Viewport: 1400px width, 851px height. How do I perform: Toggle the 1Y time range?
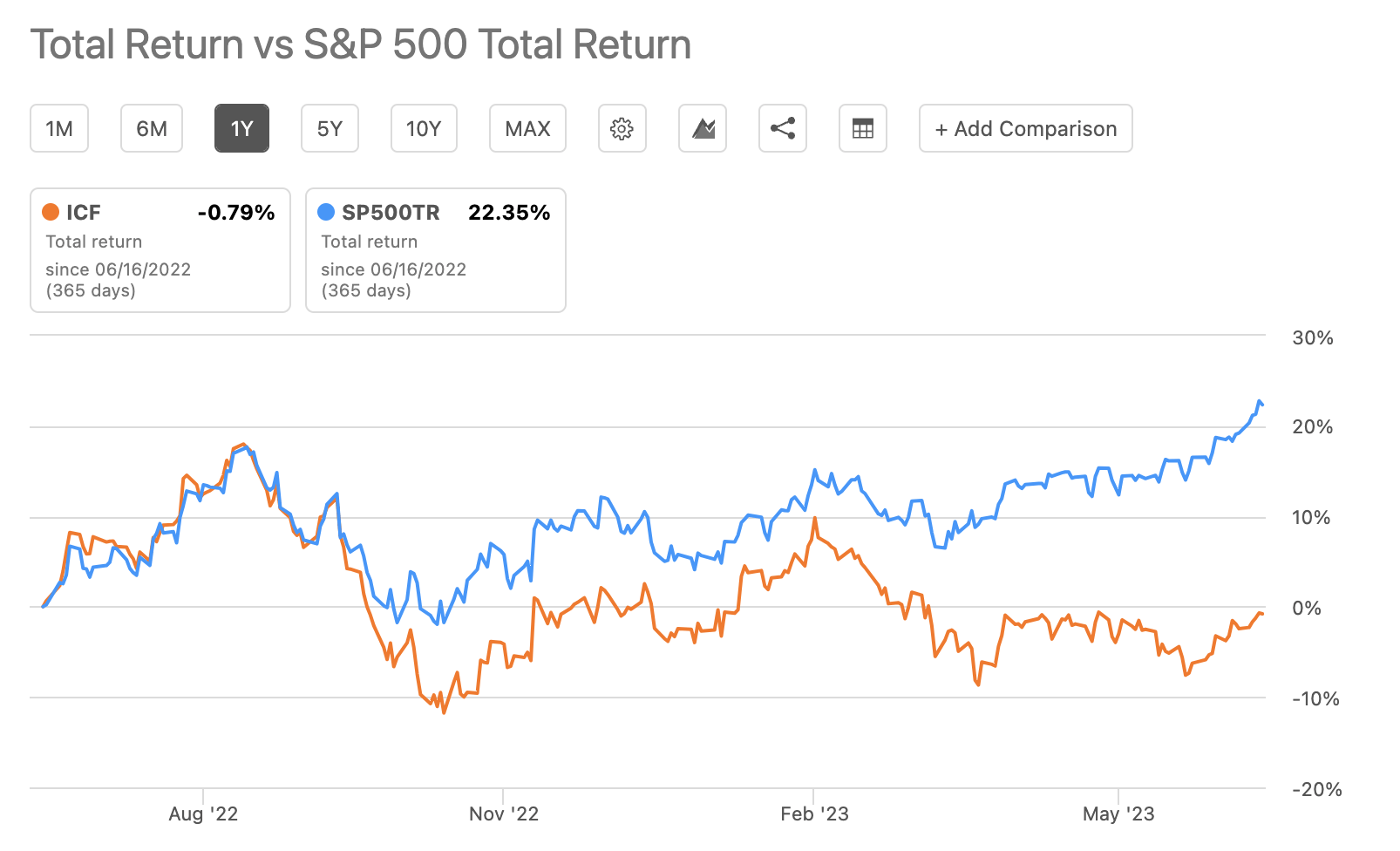coord(241,128)
